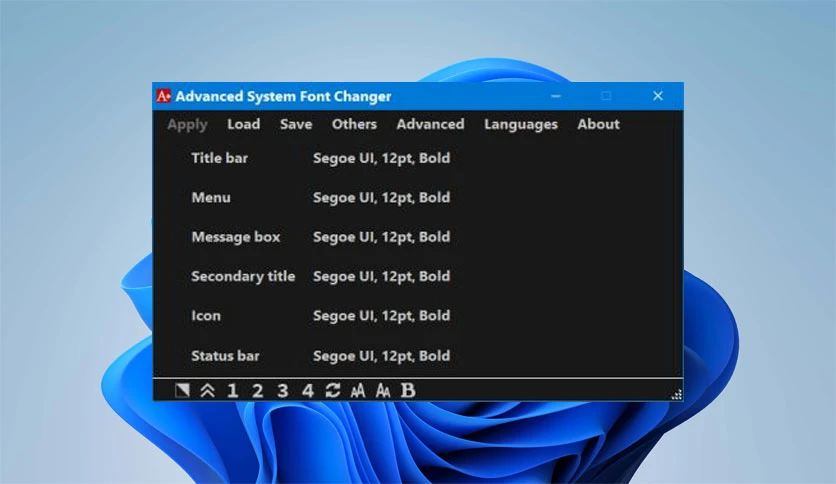Change the Title bar font setting
The height and width of the screenshot is (484, 836).
pos(381,158)
